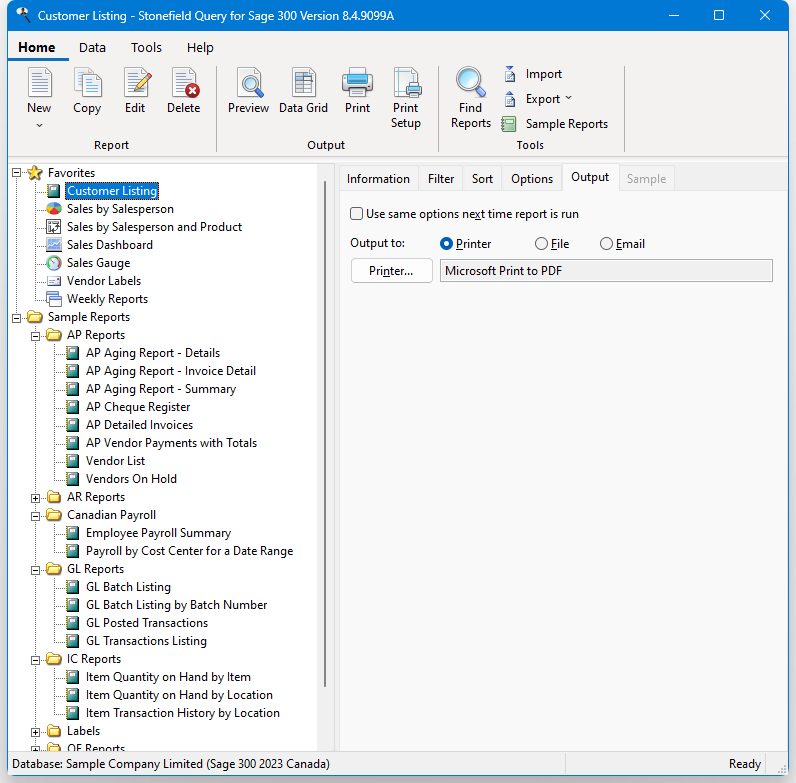Switch to the Filter tab
This screenshot has width=796, height=783.
pyautogui.click(x=441, y=179)
